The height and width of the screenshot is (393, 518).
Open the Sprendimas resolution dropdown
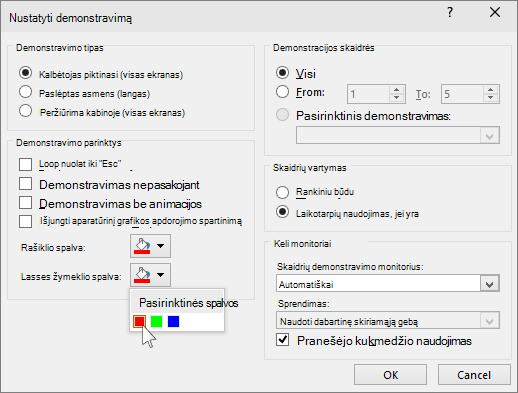[x=489, y=321]
